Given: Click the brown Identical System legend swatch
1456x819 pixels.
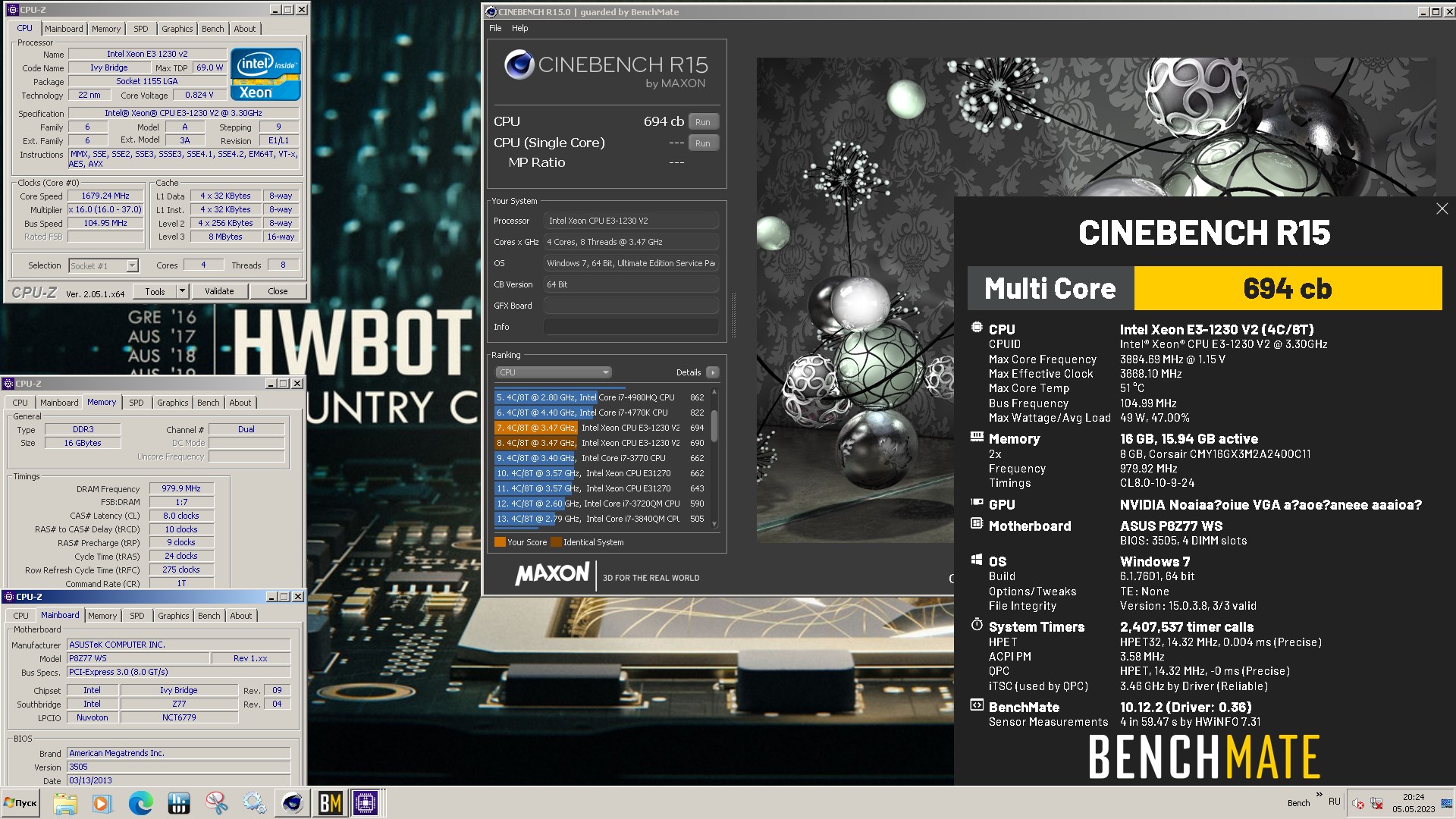Looking at the screenshot, I should (x=556, y=542).
